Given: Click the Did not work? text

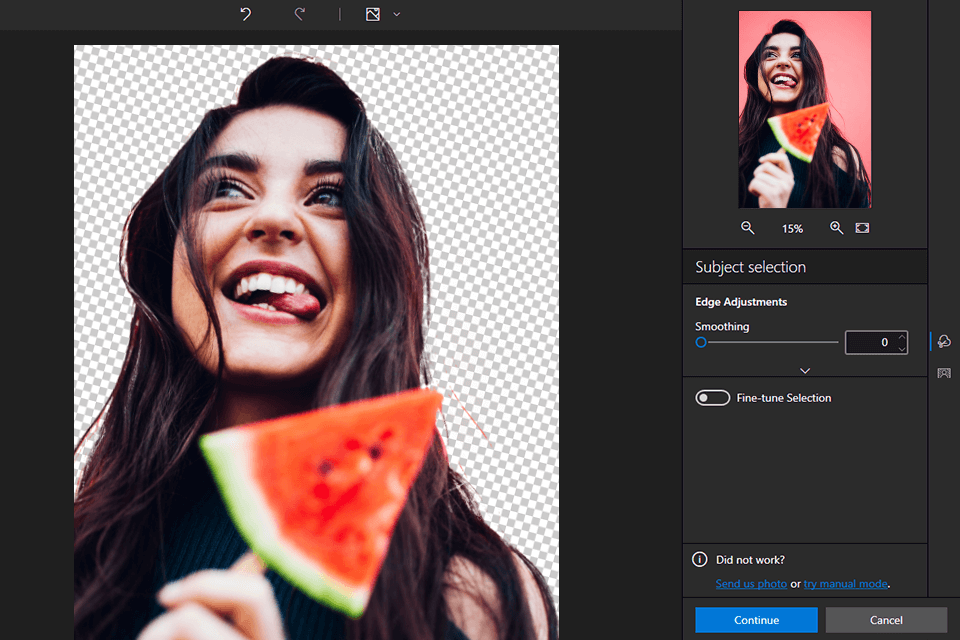Looking at the screenshot, I should (x=750, y=560).
